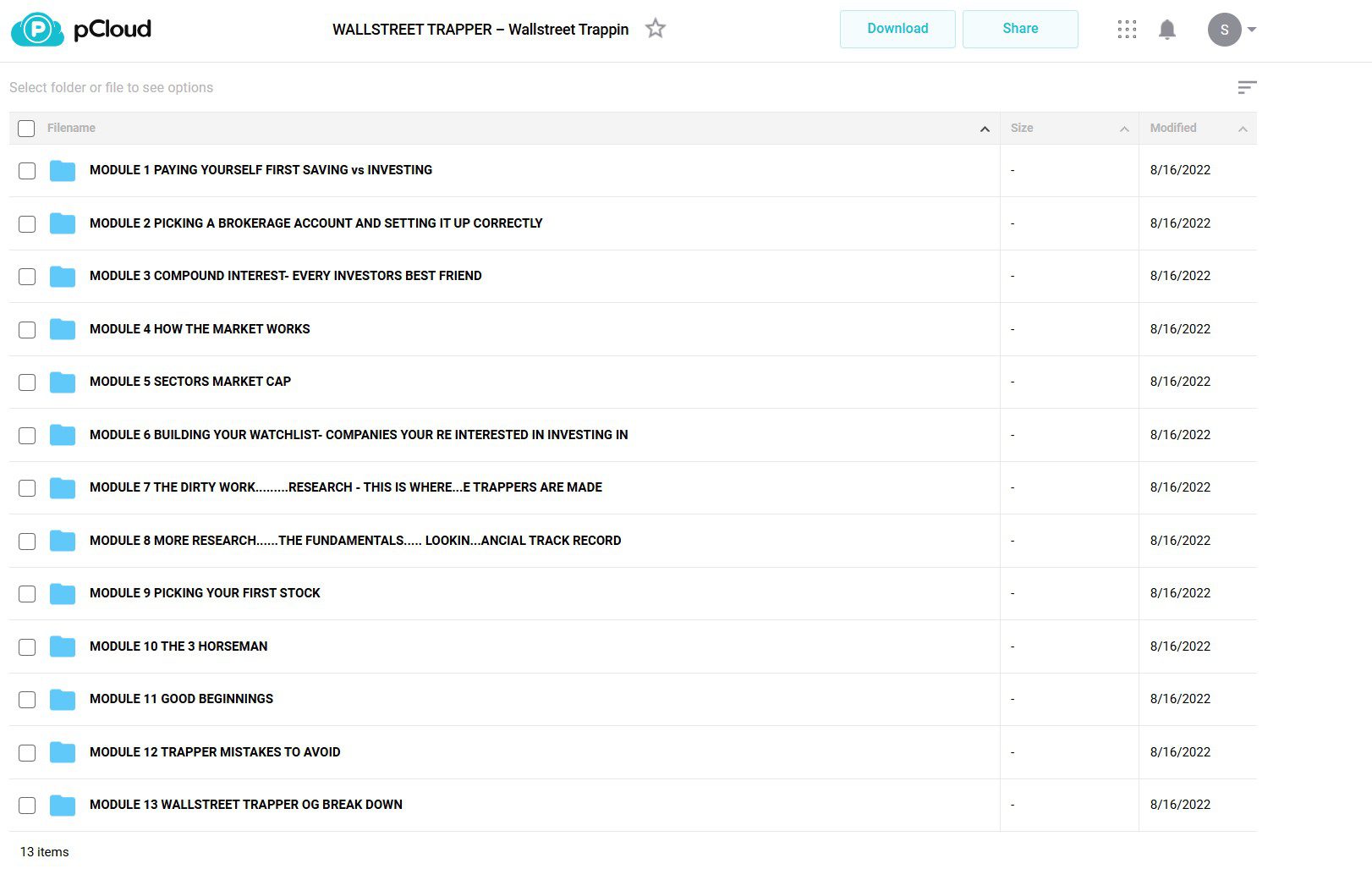1372x869 pixels.
Task: Check the MODULE 1 PAYING YOURSELF FIRST checkbox
Action: [27, 171]
